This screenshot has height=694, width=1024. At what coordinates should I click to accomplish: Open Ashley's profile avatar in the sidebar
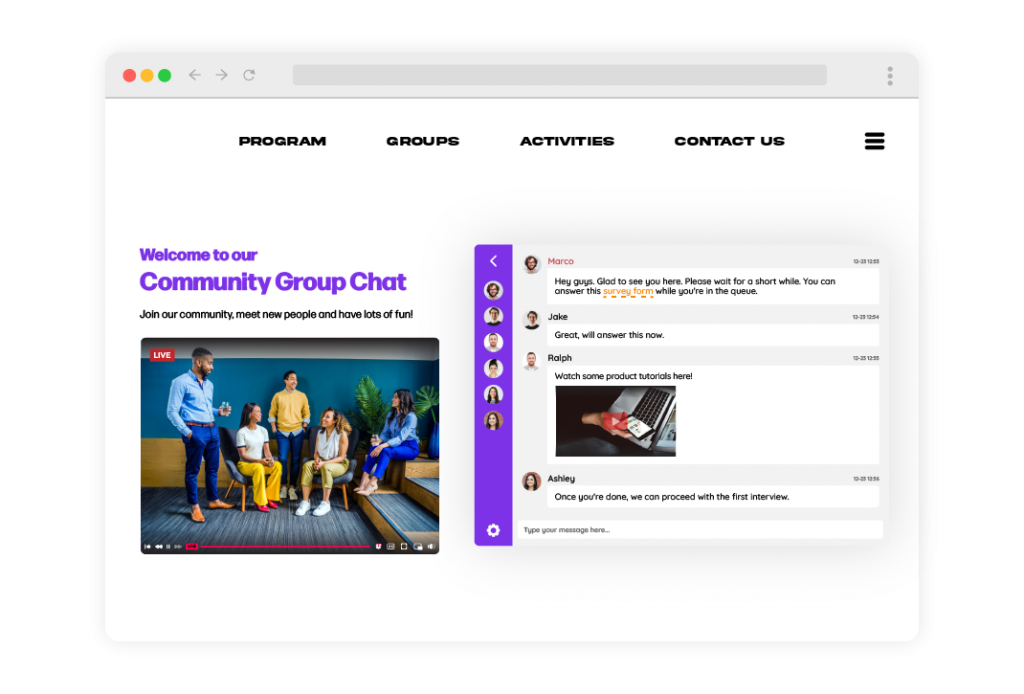tap(493, 419)
